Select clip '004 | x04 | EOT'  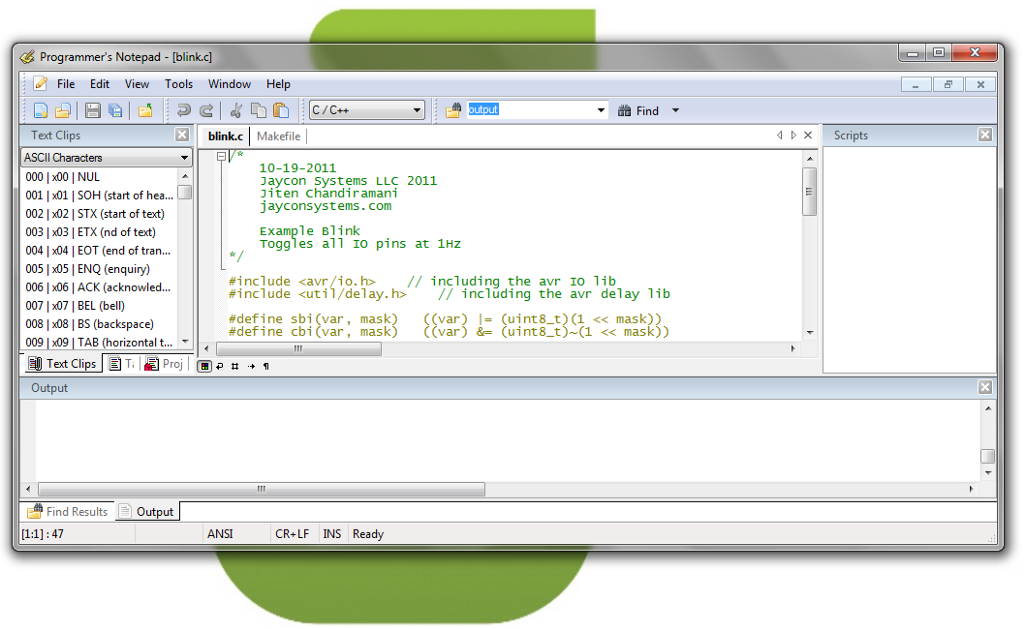coord(100,250)
